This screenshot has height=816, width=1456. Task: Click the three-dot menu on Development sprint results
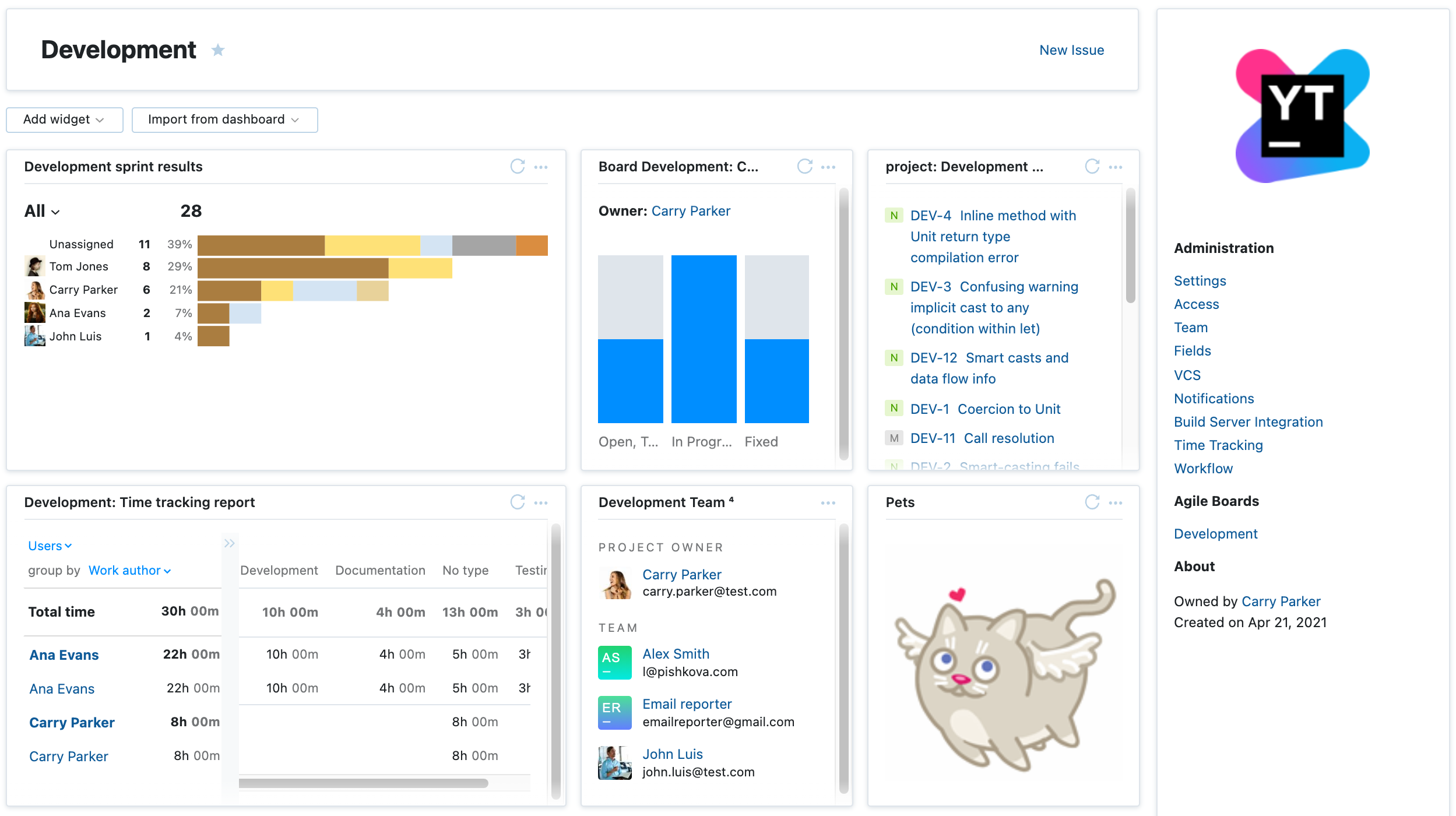click(x=541, y=166)
